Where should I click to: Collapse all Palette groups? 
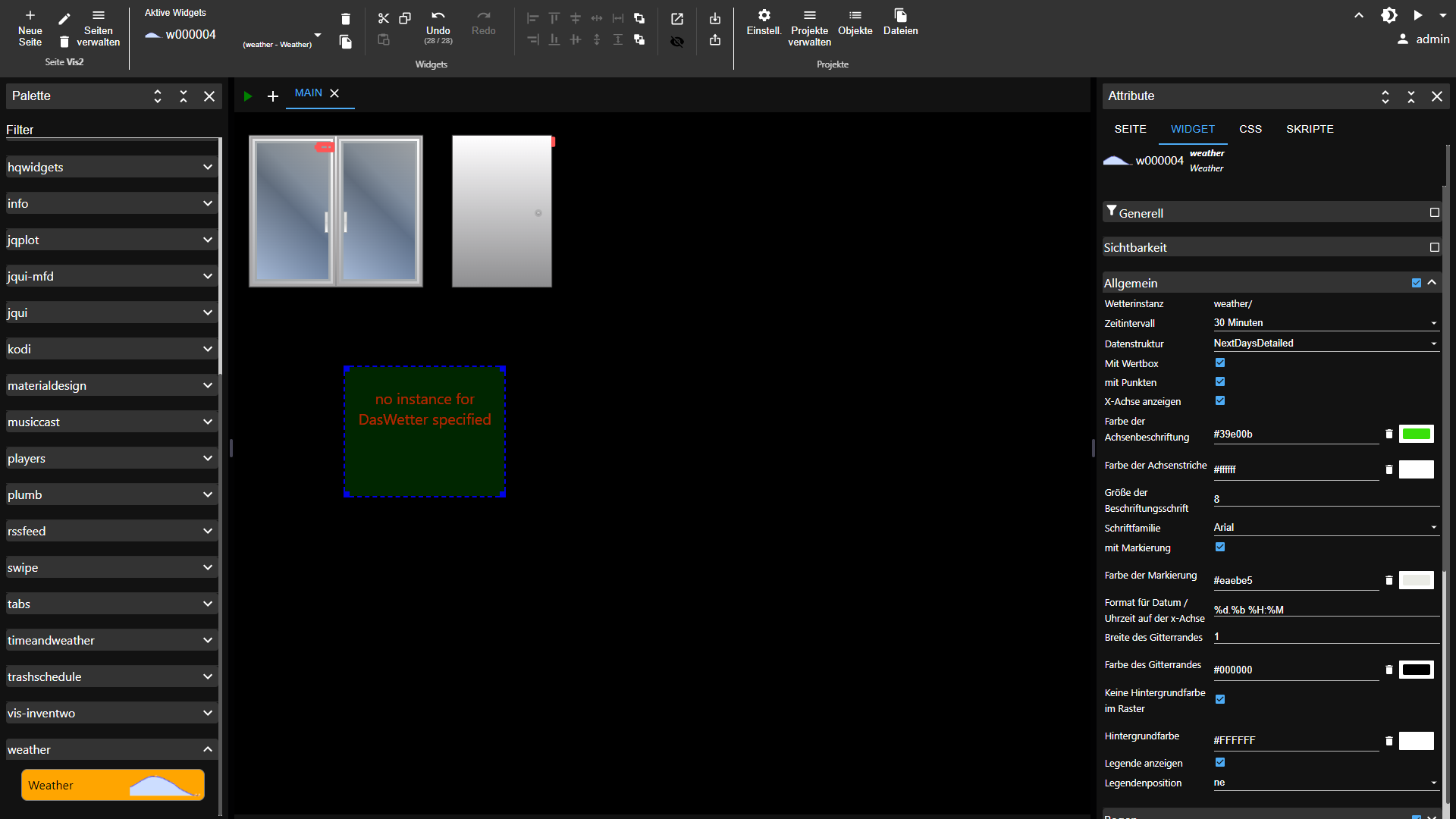pyautogui.click(x=184, y=96)
